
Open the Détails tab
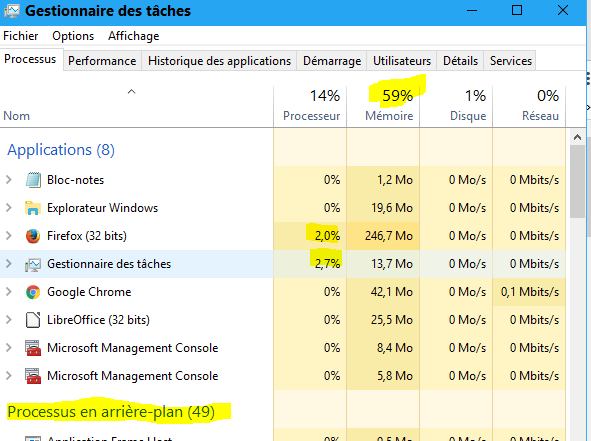[460, 61]
